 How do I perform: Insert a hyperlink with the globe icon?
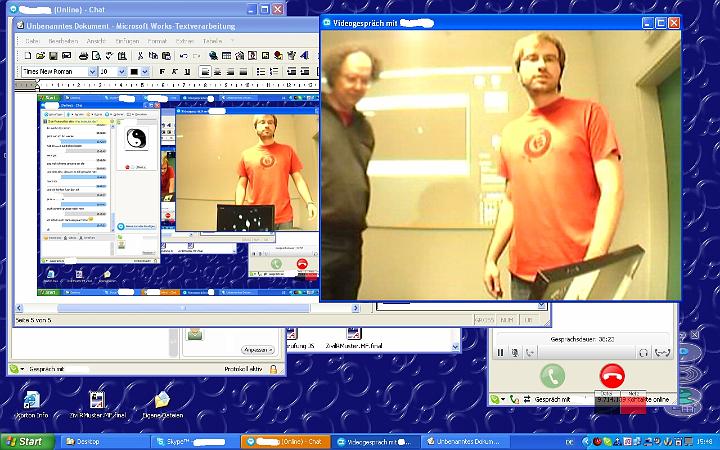[213, 56]
